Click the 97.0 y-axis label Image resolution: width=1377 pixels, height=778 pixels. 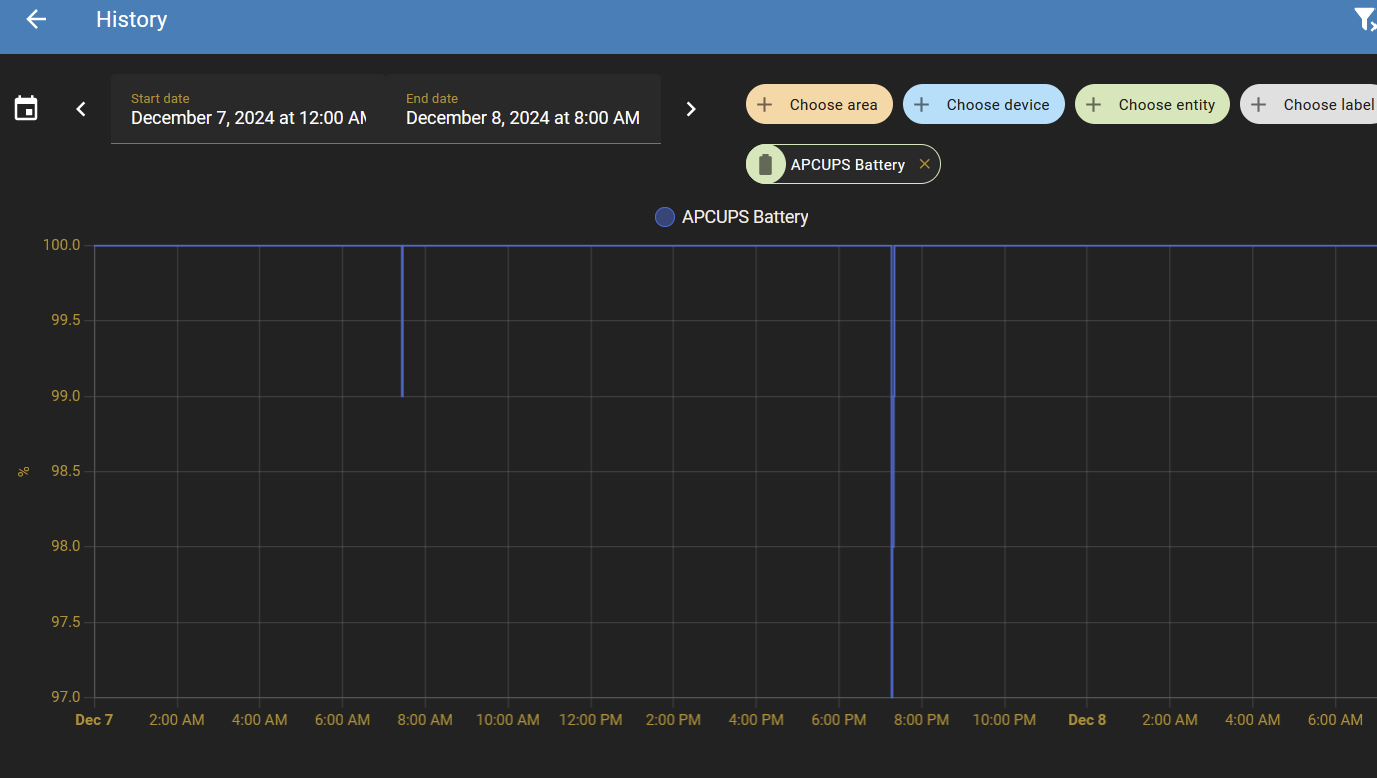pos(65,697)
